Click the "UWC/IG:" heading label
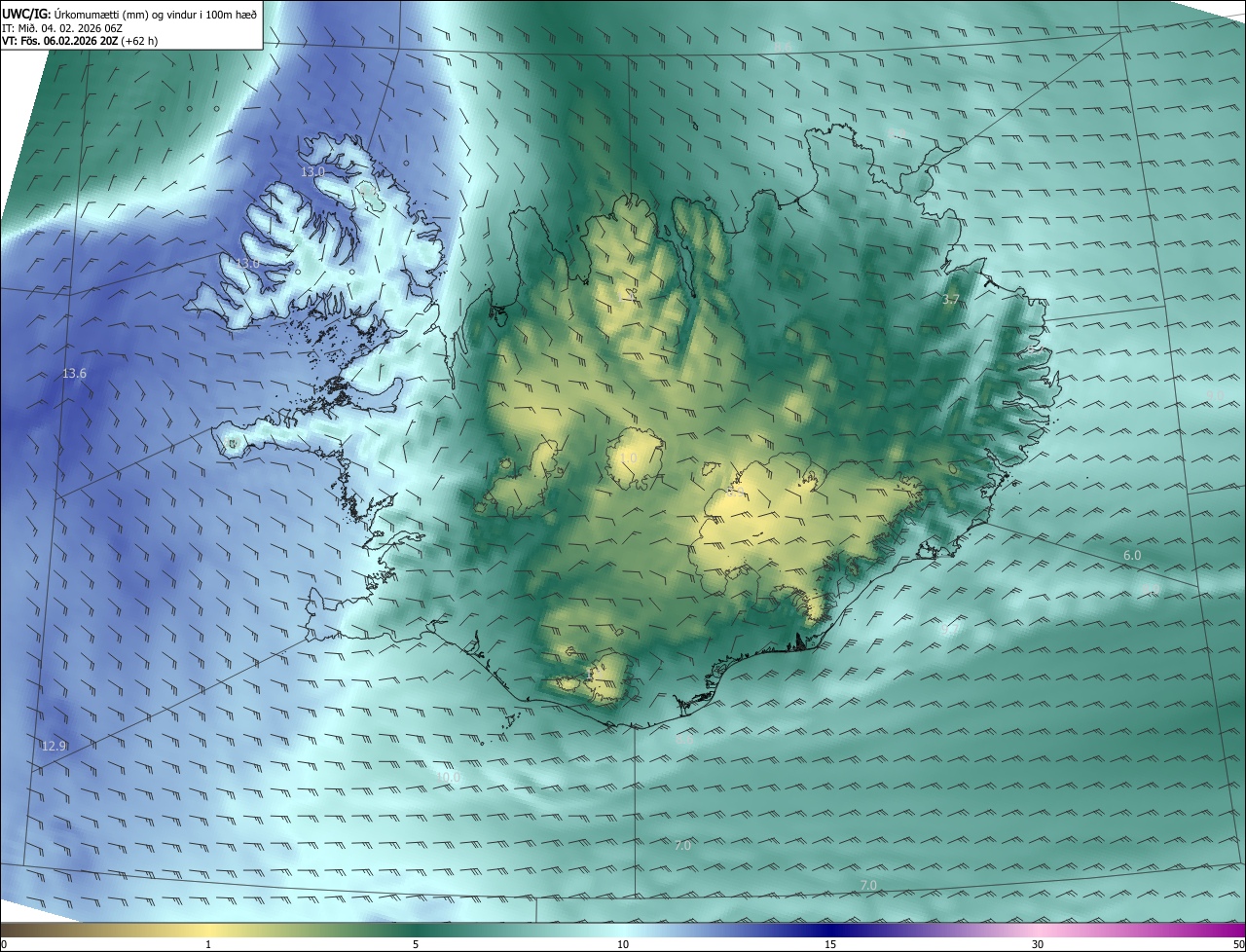The height and width of the screenshot is (952, 1246). pyautogui.click(x=25, y=14)
